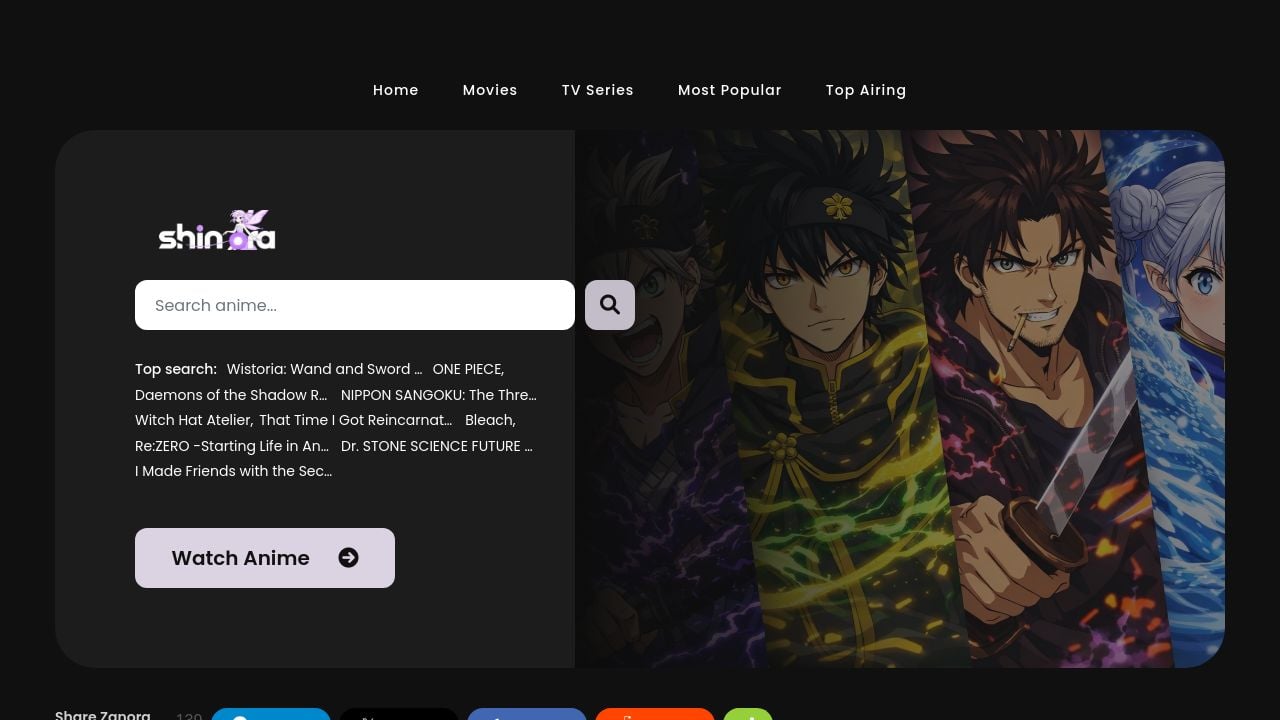Screen dimensions: 1280x720
Task: Click the arrow icon in Watch Anime
Action: pyautogui.click(x=348, y=558)
